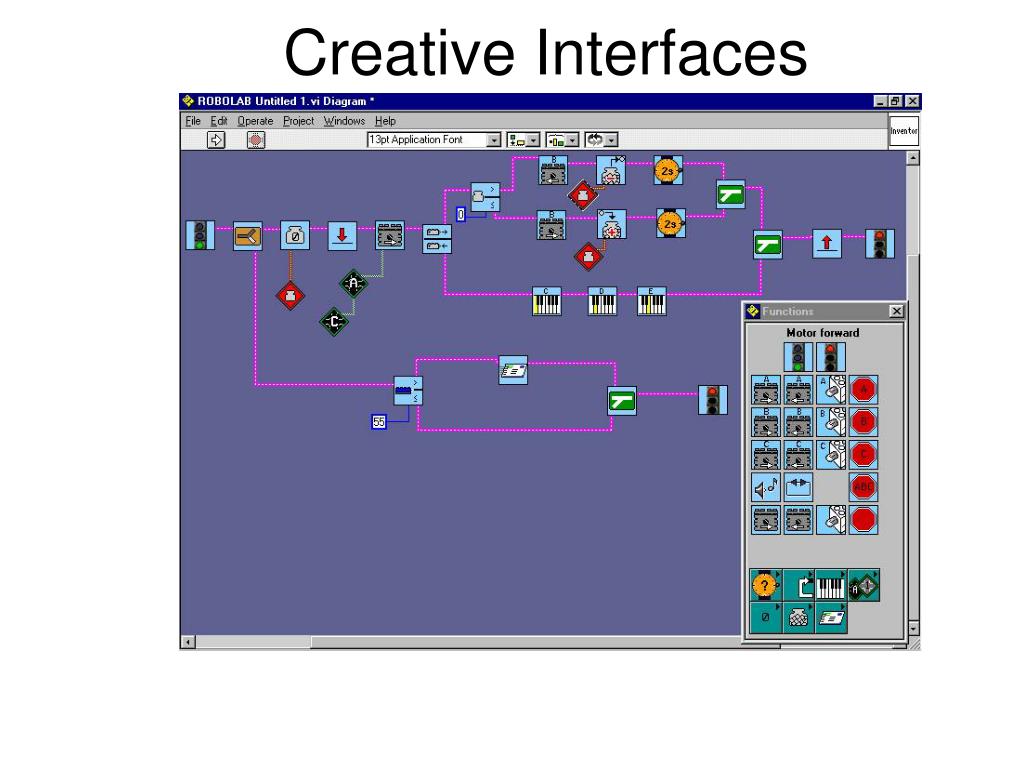The width and height of the screenshot is (1024, 768).
Task: Open the Reorder dropdown in toolbar
Action: coord(601,140)
